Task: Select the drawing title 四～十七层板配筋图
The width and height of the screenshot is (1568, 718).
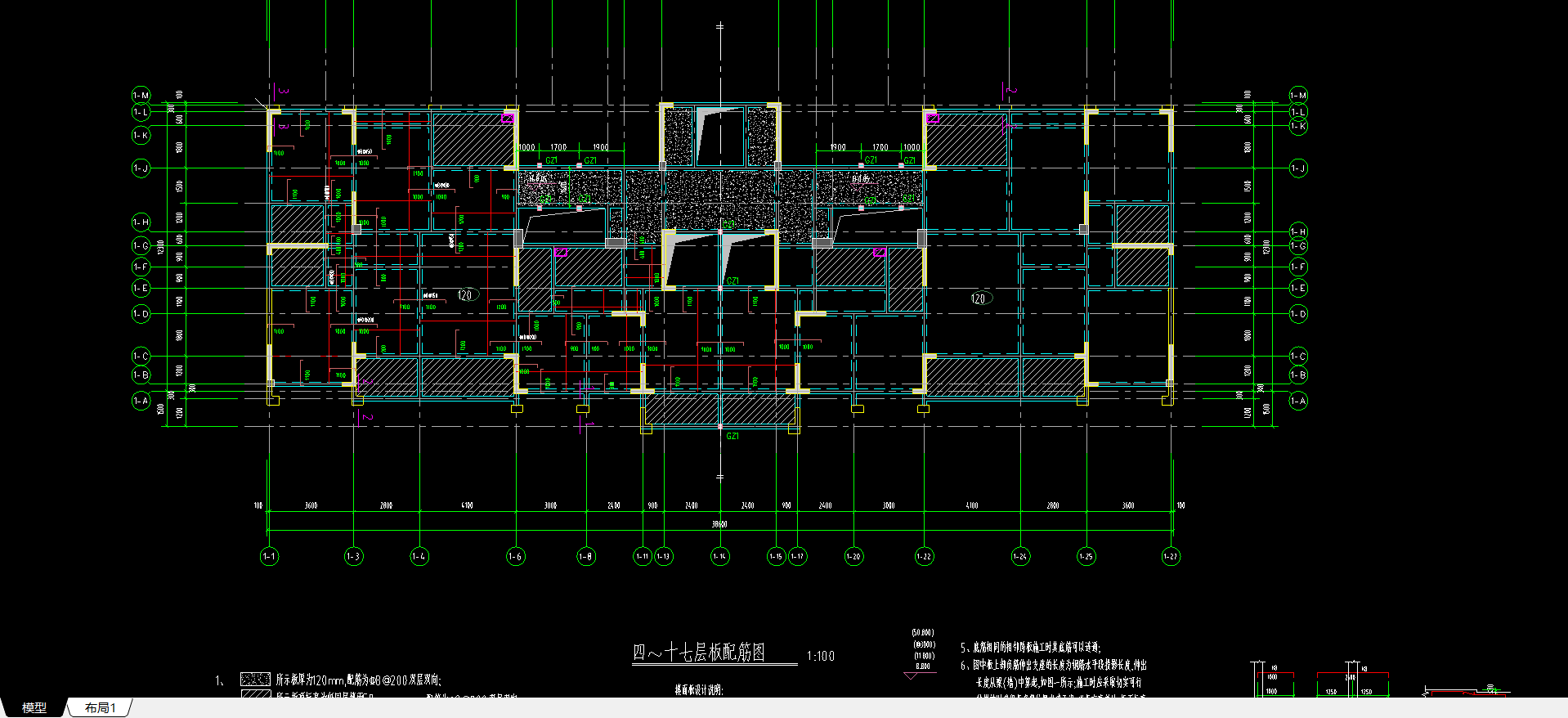Action: tap(699, 653)
